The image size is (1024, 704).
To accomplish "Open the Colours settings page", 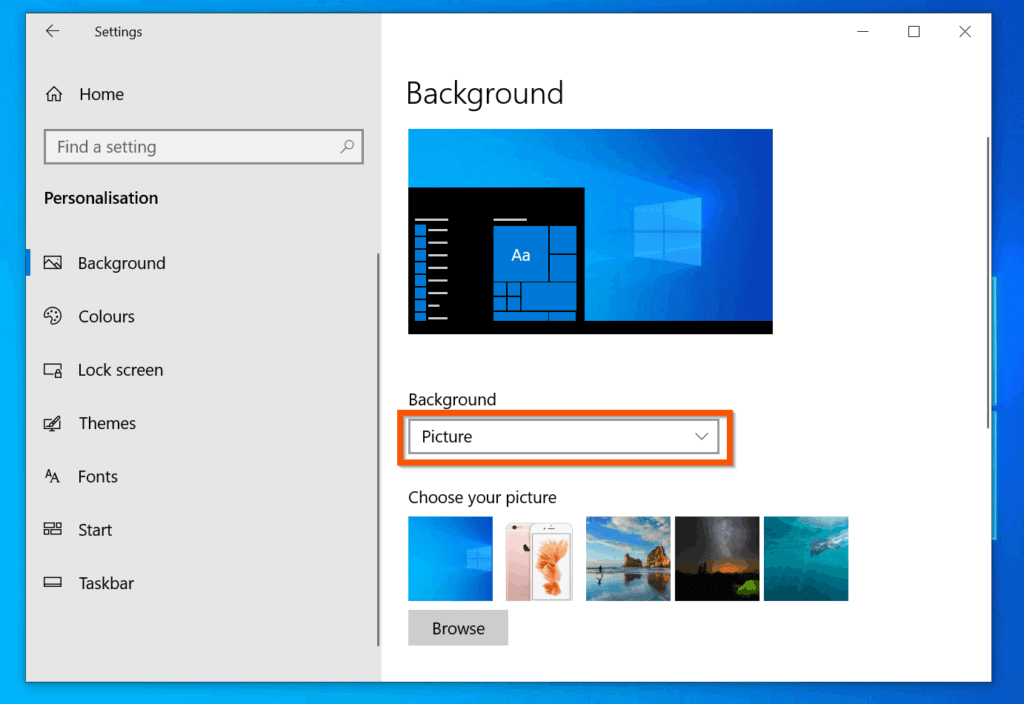I will (x=106, y=317).
